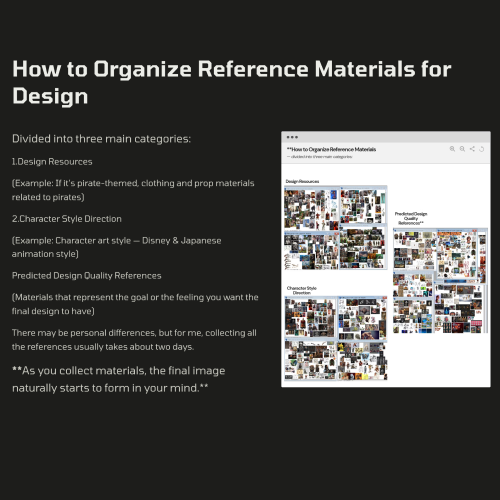The image size is (500, 500).
Task: Click the three dots window menu
Action: [292, 137]
